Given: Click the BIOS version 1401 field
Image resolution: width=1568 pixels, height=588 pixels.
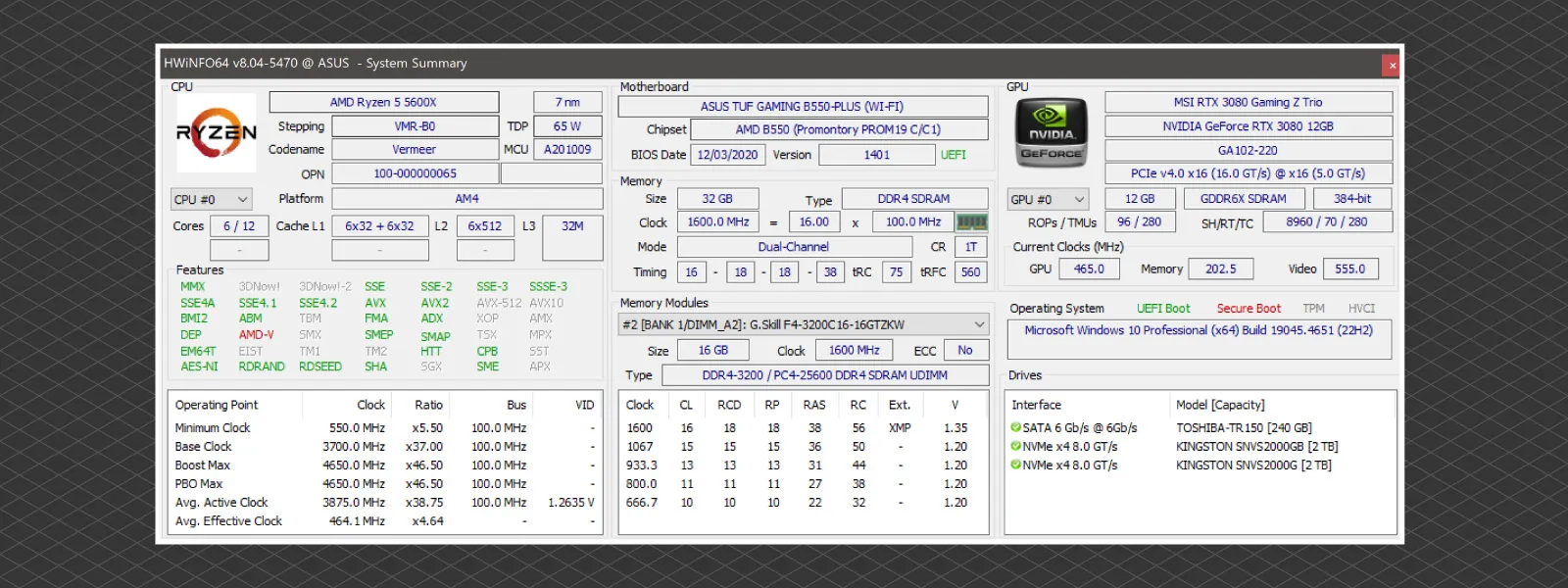Looking at the screenshot, I should click(x=877, y=155).
